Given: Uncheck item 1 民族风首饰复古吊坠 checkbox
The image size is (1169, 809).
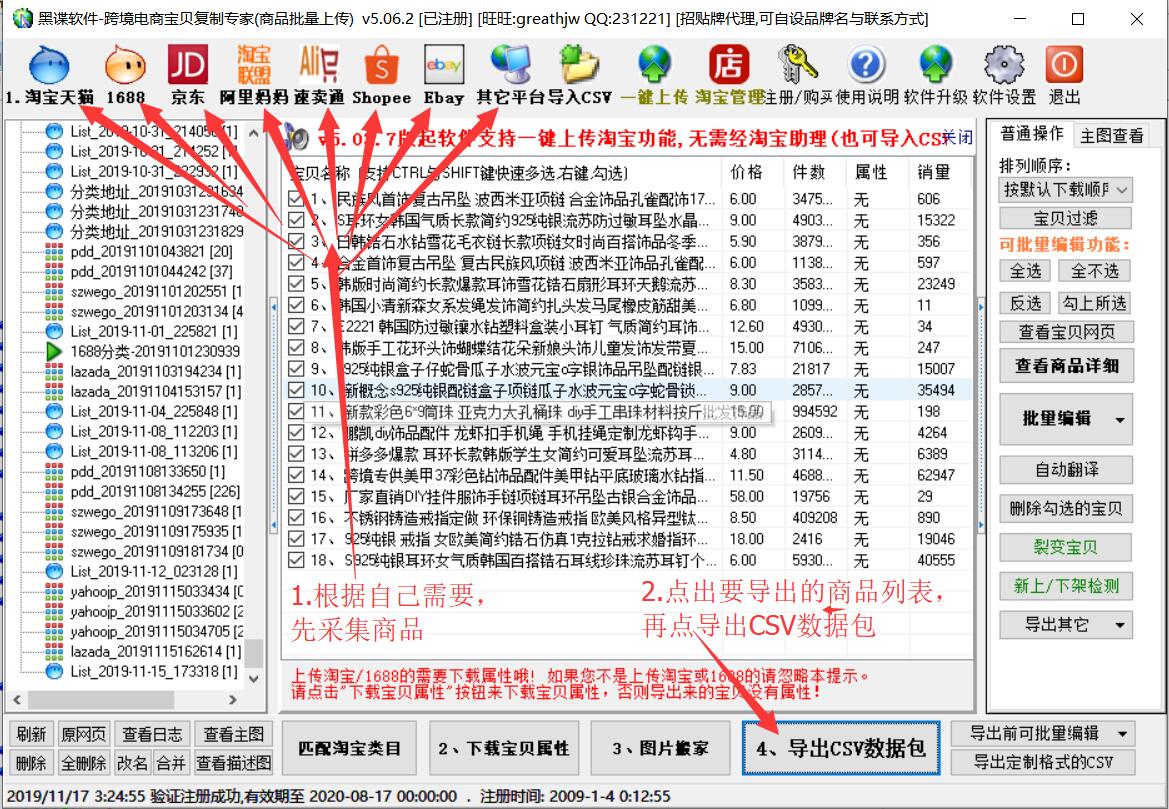Looking at the screenshot, I should (x=296, y=199).
